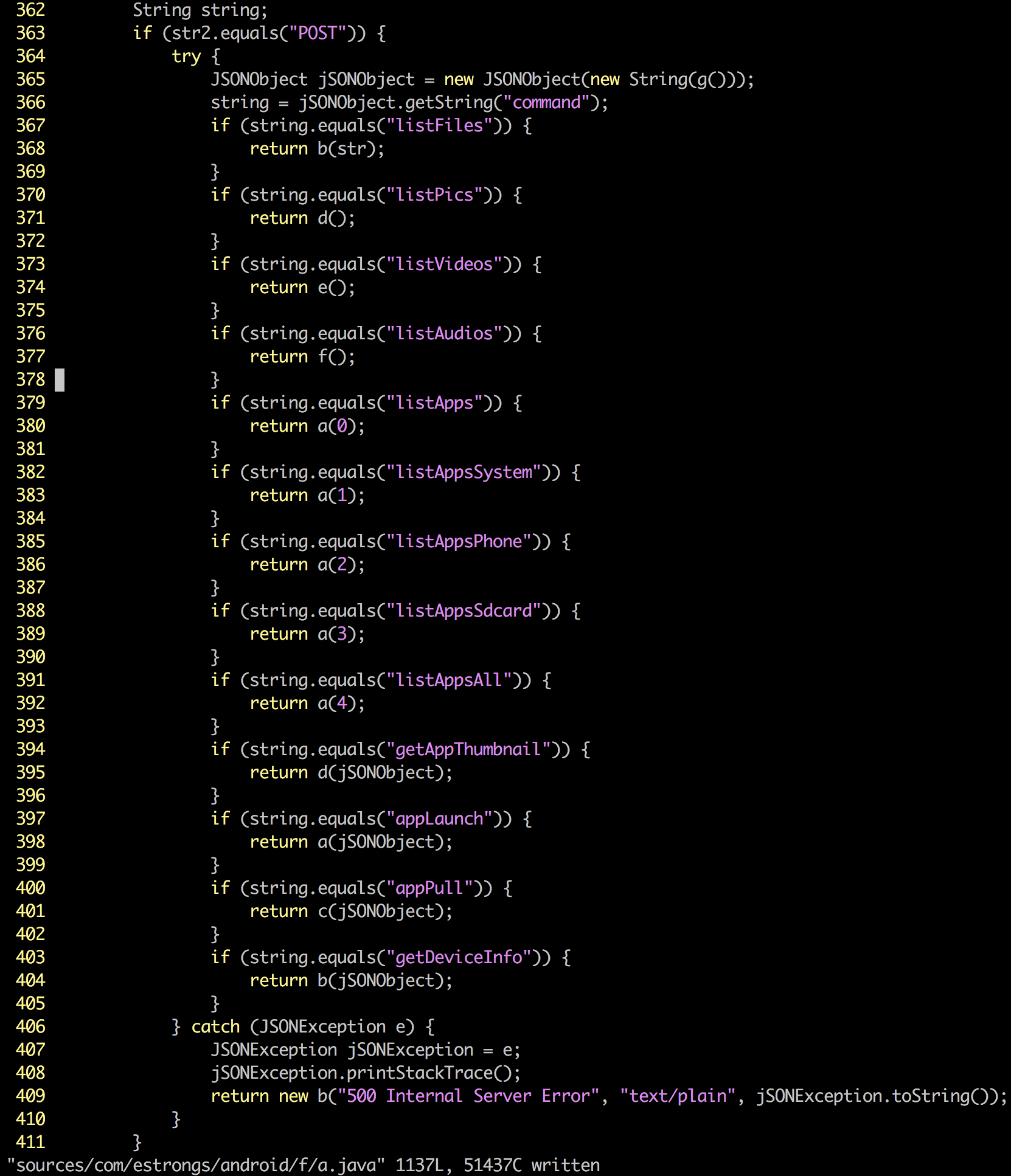Click the "appPull" string literal
This screenshot has width=1011, height=1176.
[429, 888]
